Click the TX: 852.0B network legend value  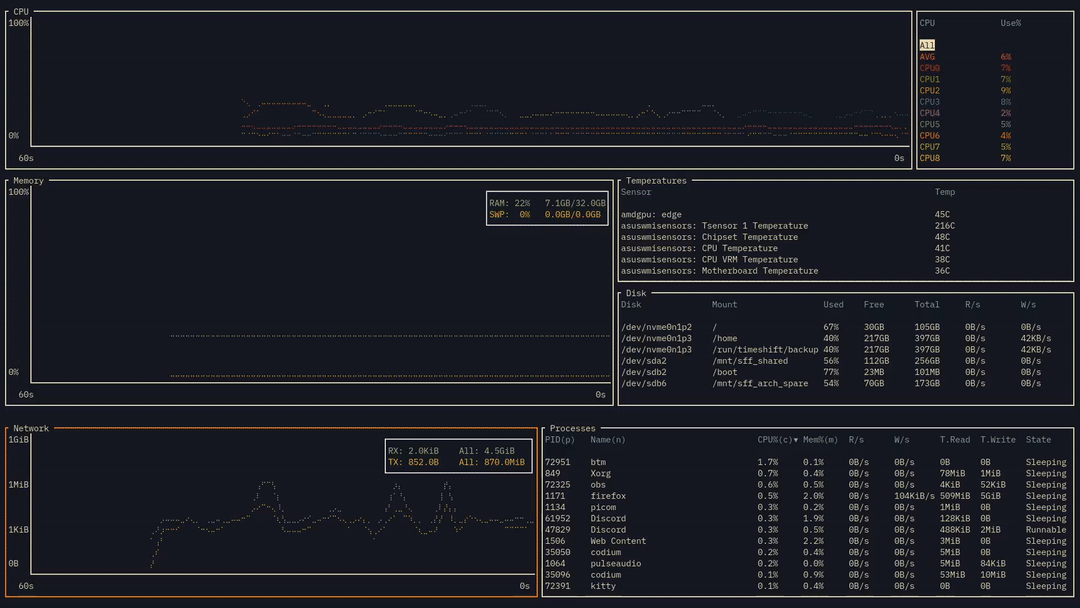click(x=413, y=463)
